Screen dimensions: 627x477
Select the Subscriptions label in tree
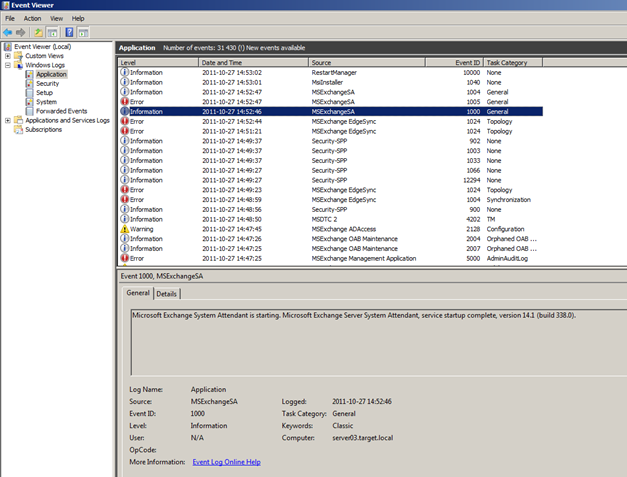pos(44,130)
